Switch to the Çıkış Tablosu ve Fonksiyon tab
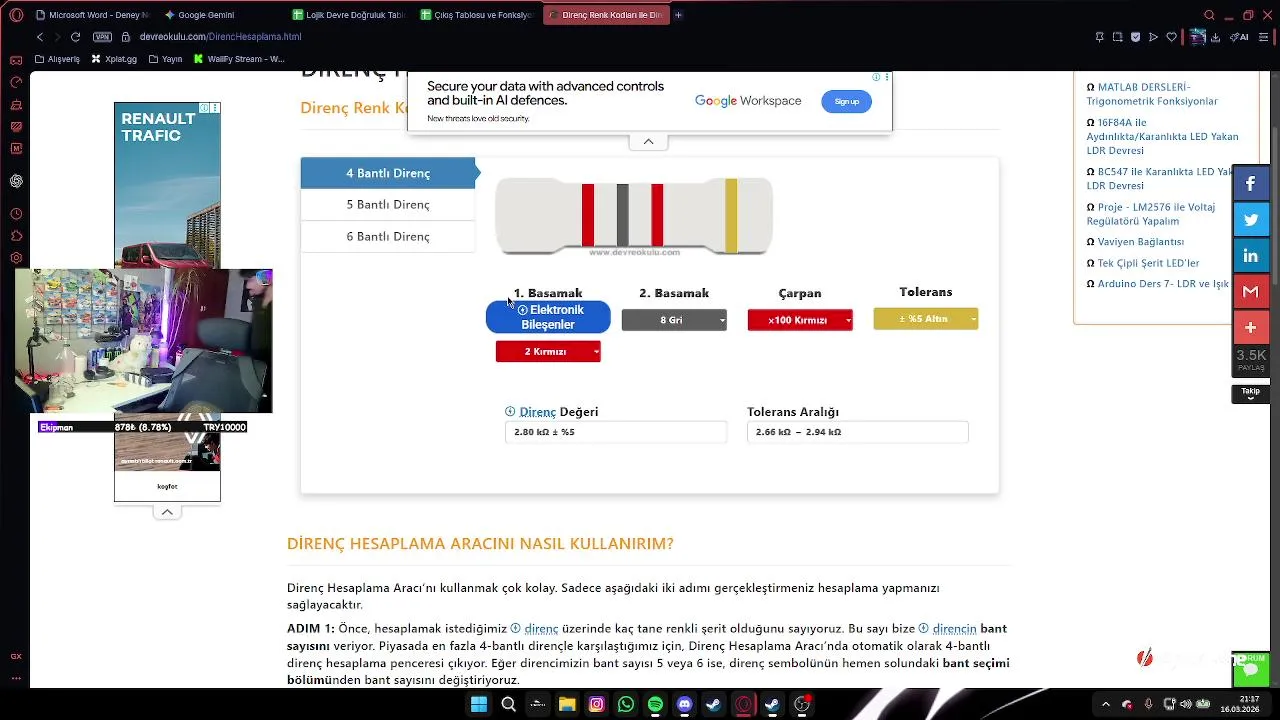1280x720 pixels. (477, 15)
